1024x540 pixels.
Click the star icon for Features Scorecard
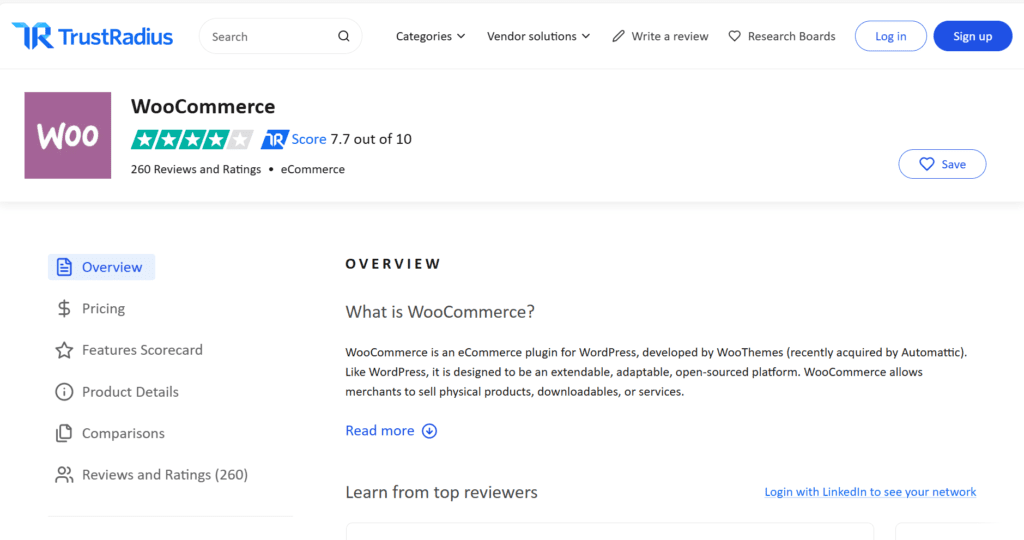click(x=64, y=350)
